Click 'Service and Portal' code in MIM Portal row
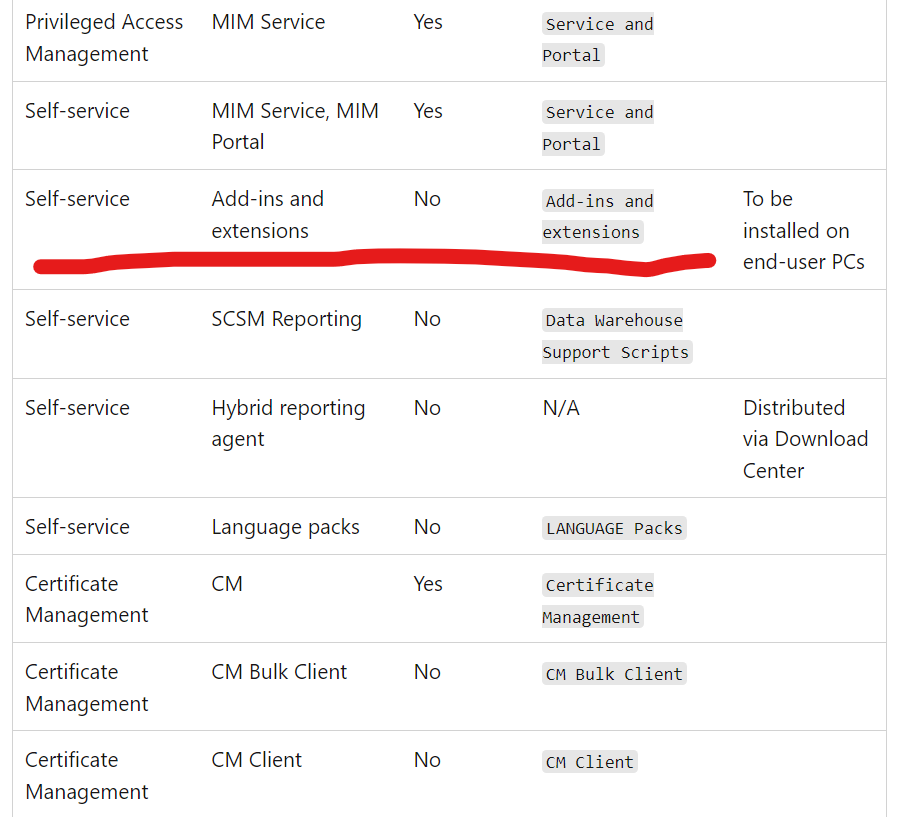The width and height of the screenshot is (904, 817). [x=598, y=128]
